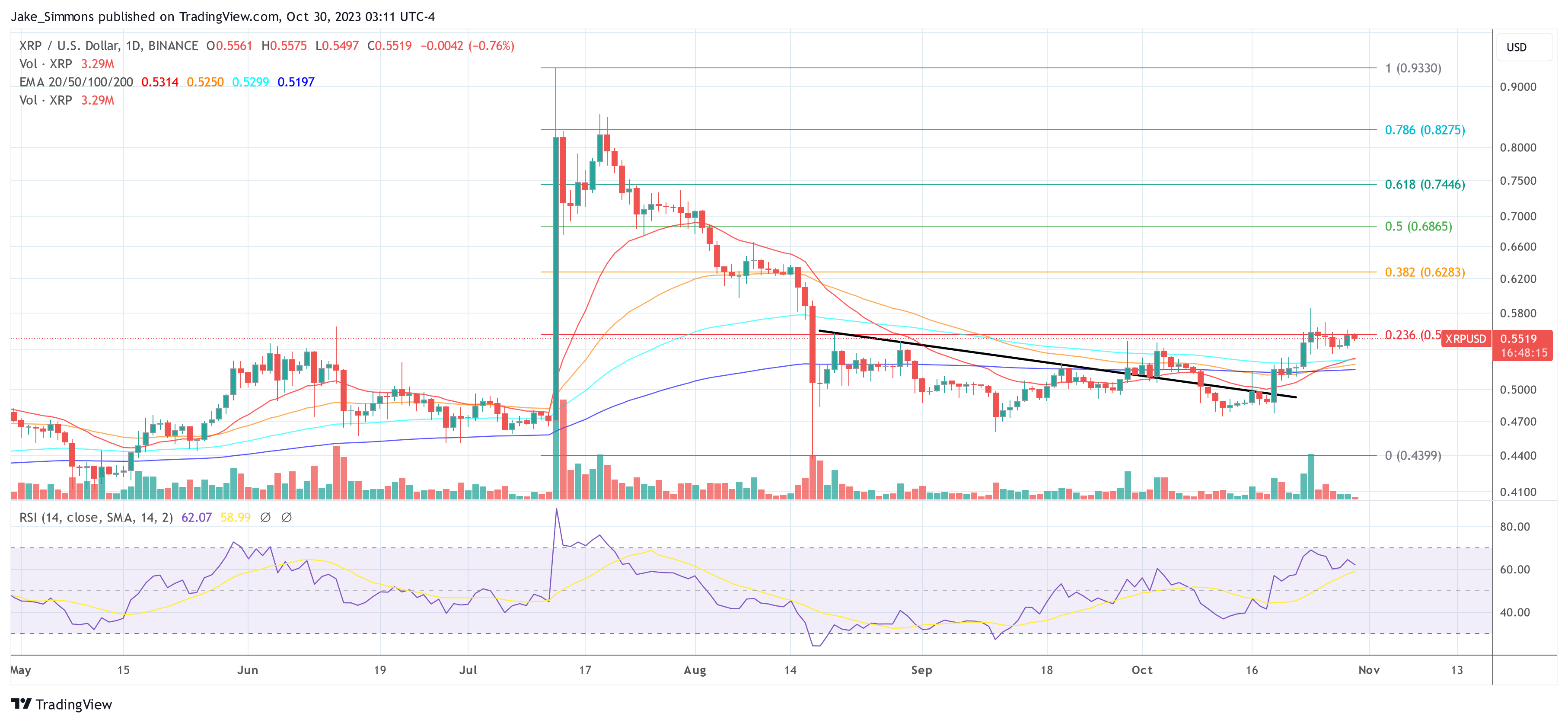This screenshot has height=723, width=1568.
Task: Click the RSI axis label 60.00
Action: pos(1514,569)
